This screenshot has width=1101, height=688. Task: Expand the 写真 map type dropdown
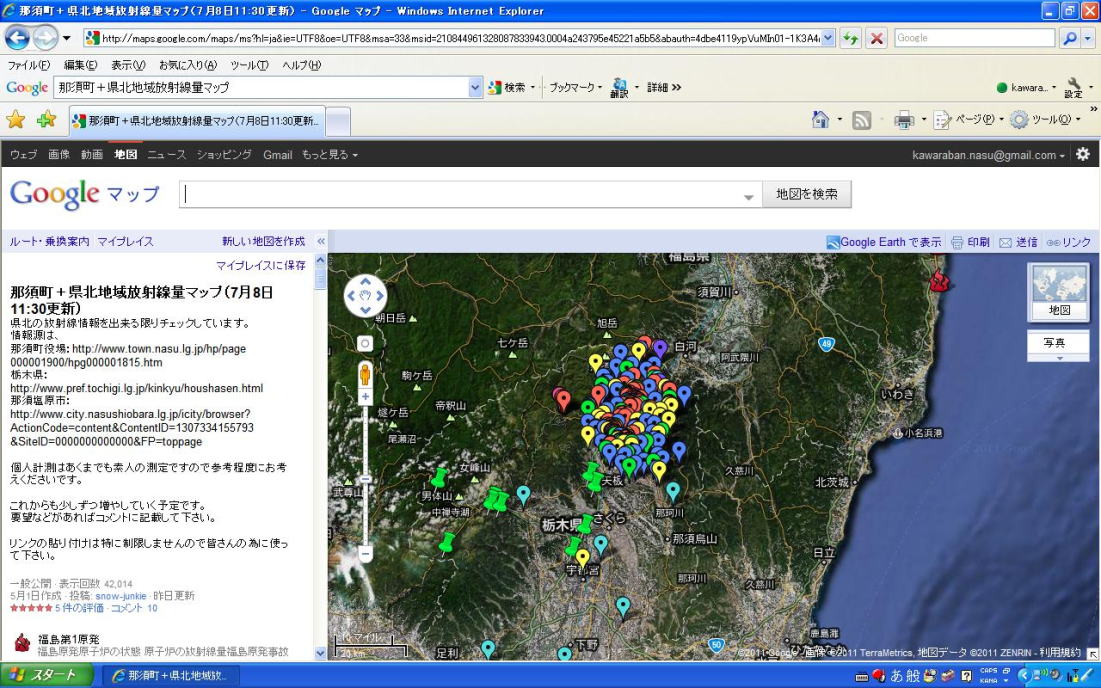1059,358
